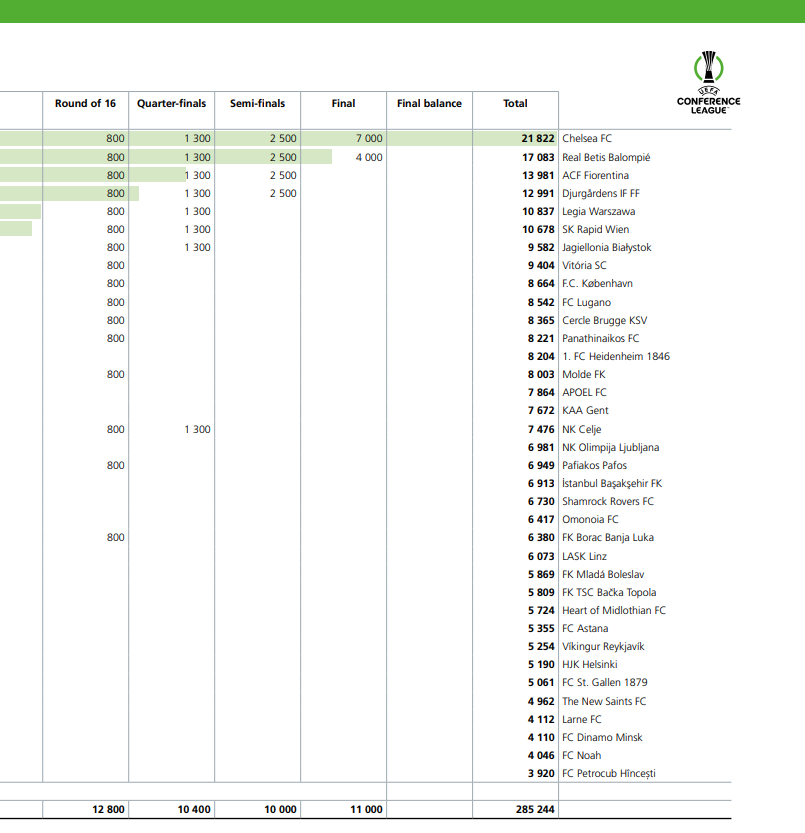Click the club name 'Larne FC'
Screen dimensions: 805x833
pyautogui.click(x=582, y=719)
